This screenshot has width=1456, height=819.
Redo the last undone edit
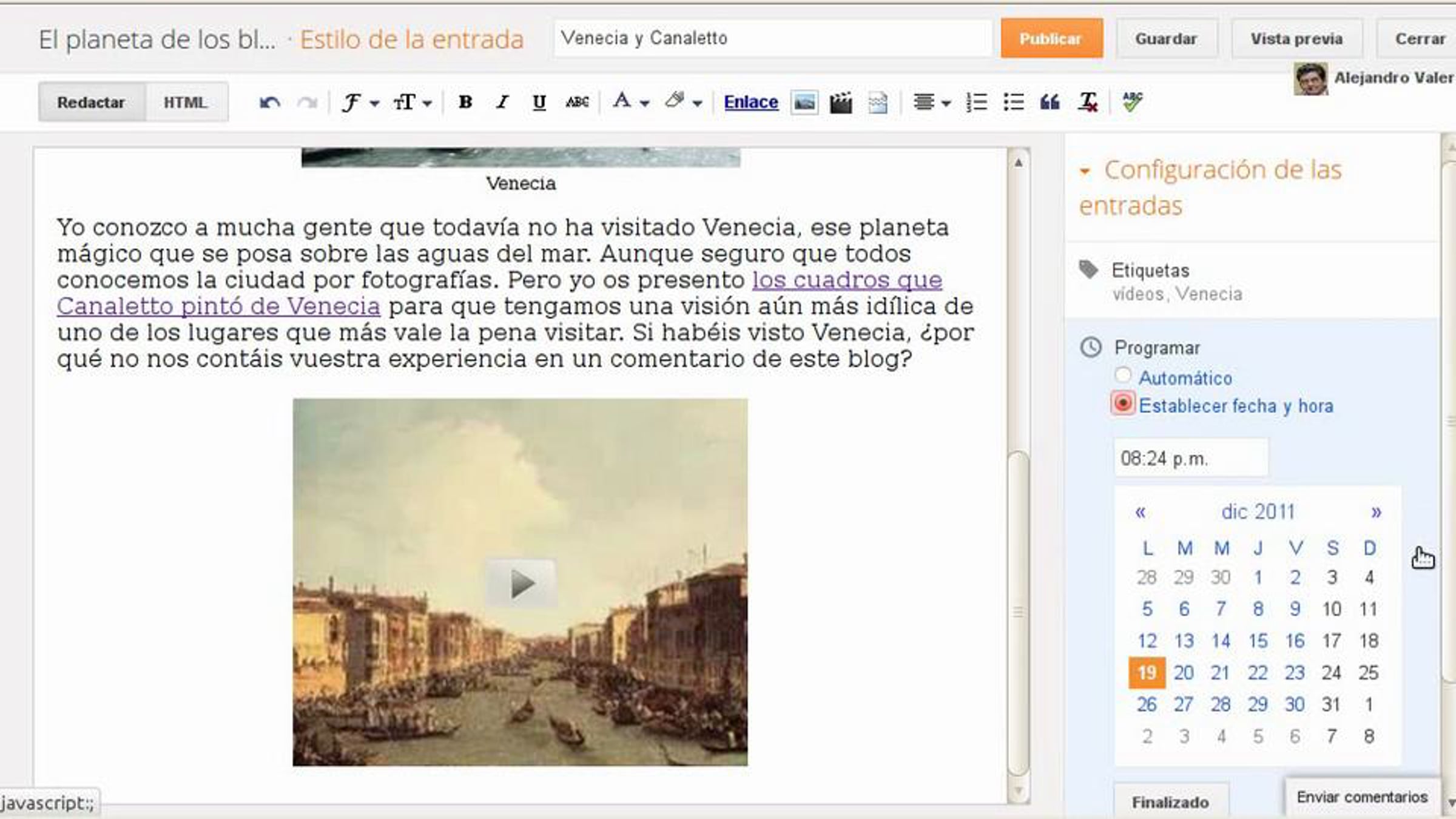click(307, 103)
